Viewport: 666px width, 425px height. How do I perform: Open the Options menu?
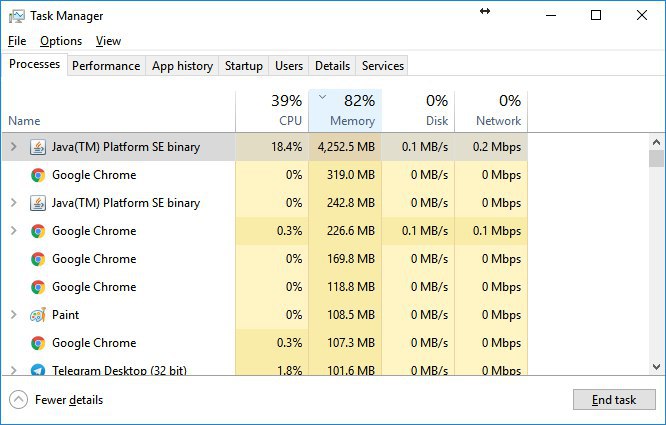[x=61, y=41]
